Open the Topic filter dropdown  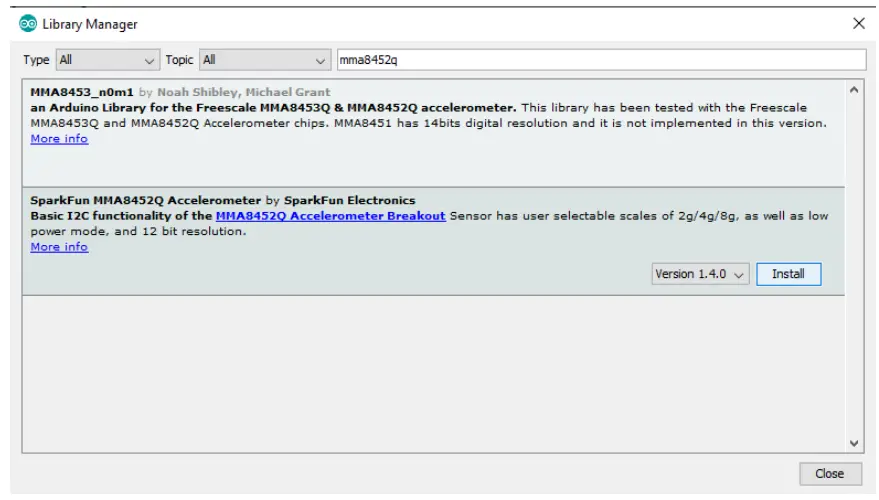point(264,60)
